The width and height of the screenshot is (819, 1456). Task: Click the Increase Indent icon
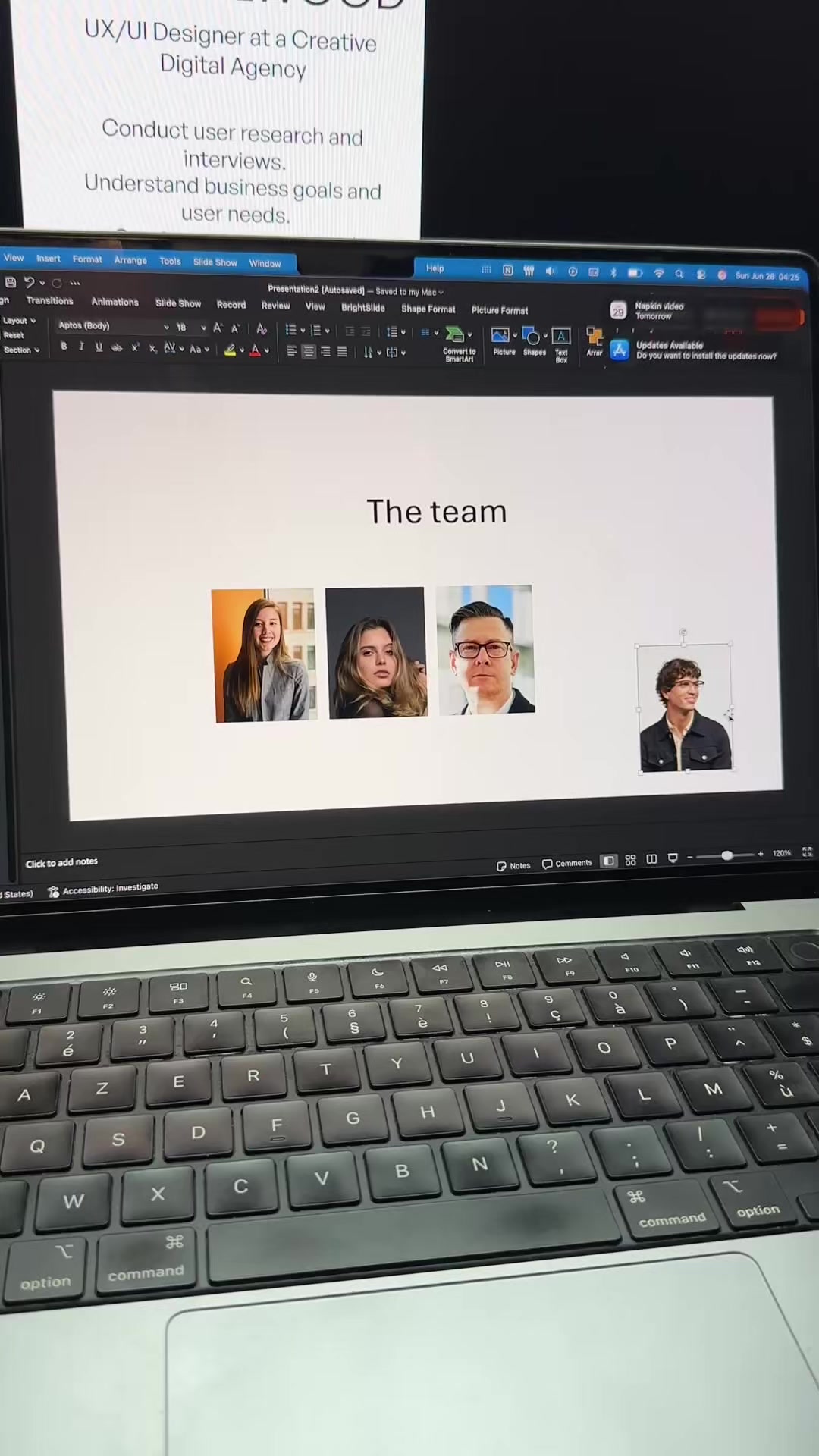(366, 331)
